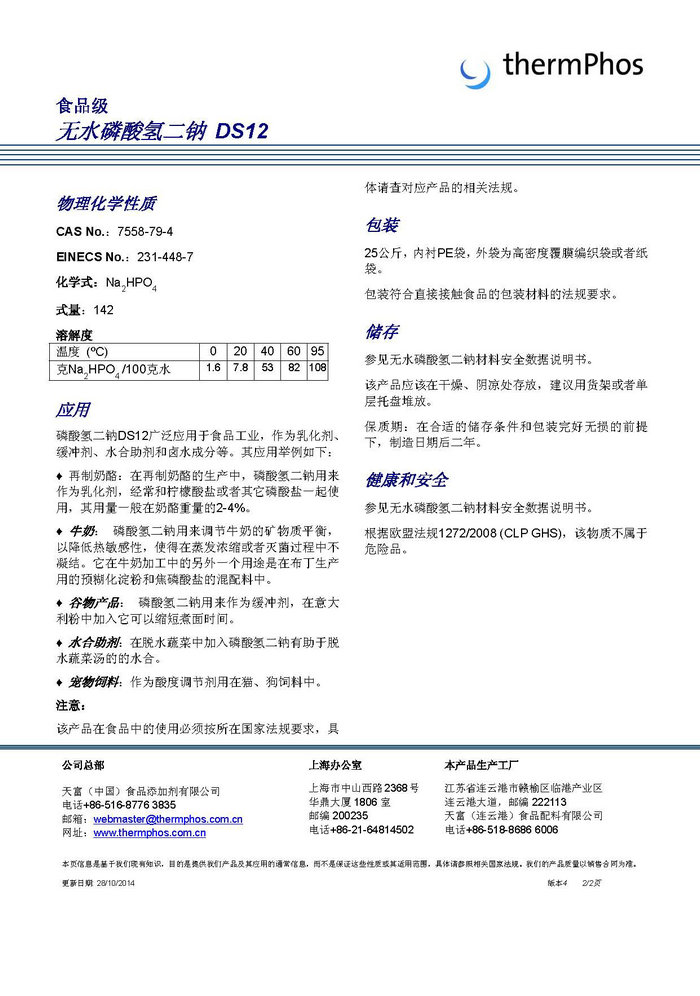Select the solubility cell 7.8
Viewport: 700px width, 996px height.
click(240, 368)
